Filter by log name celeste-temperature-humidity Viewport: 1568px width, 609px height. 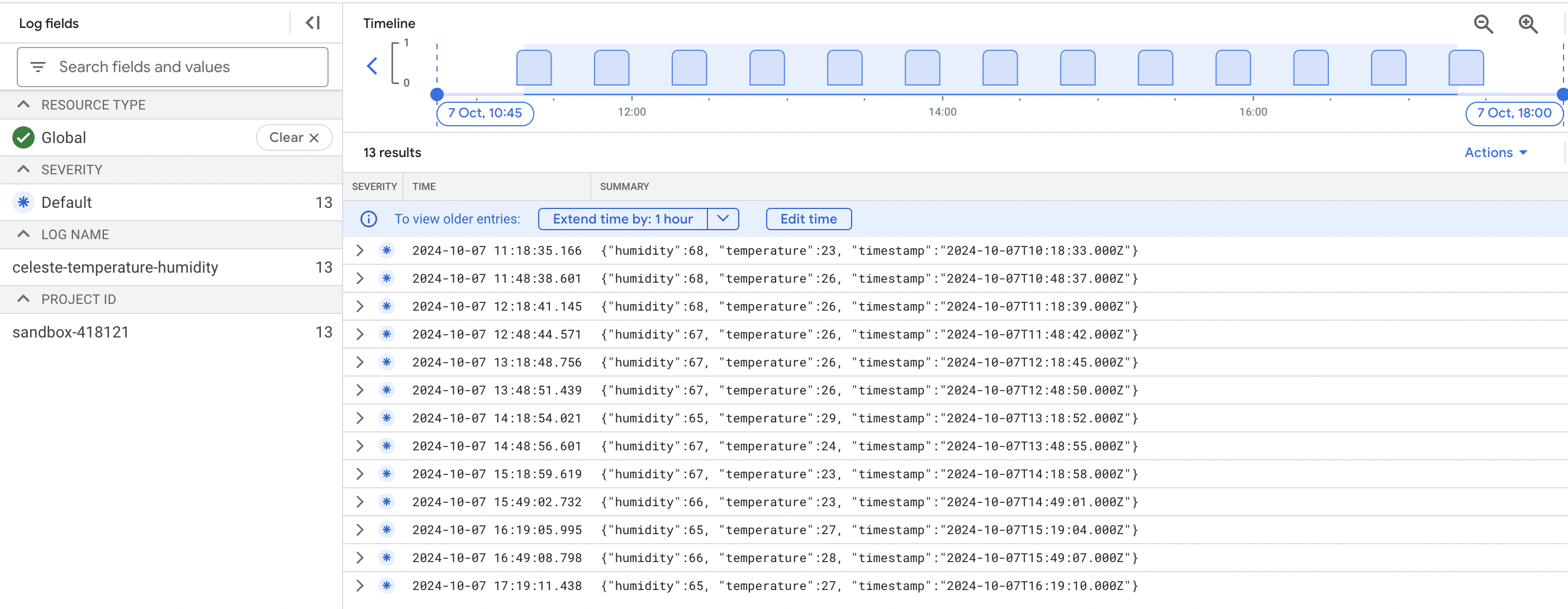(115, 267)
